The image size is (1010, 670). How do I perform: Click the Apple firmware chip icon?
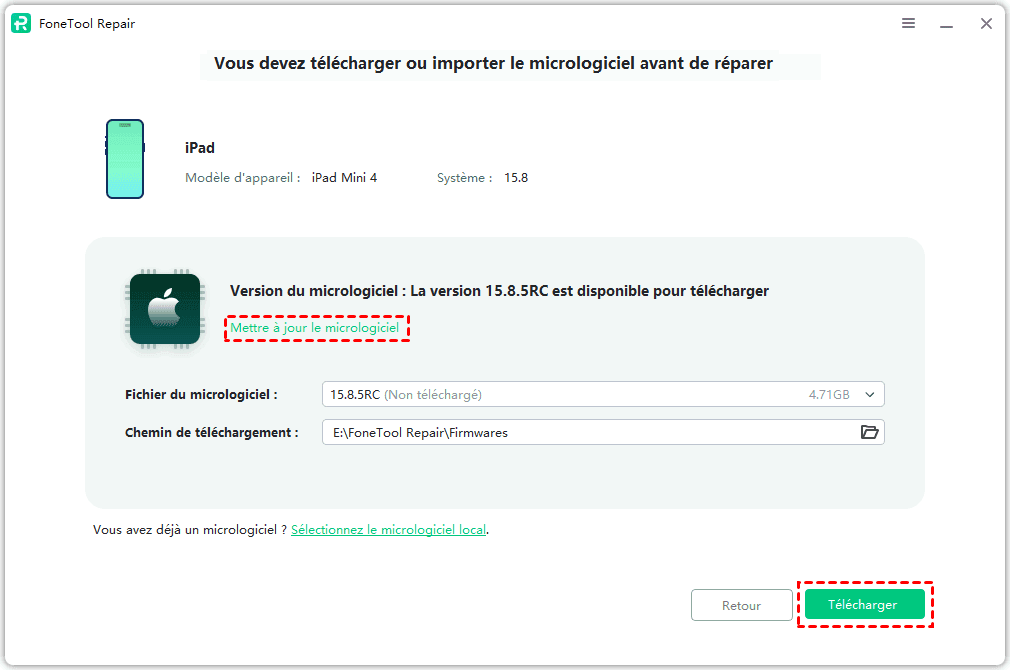pyautogui.click(x=165, y=309)
